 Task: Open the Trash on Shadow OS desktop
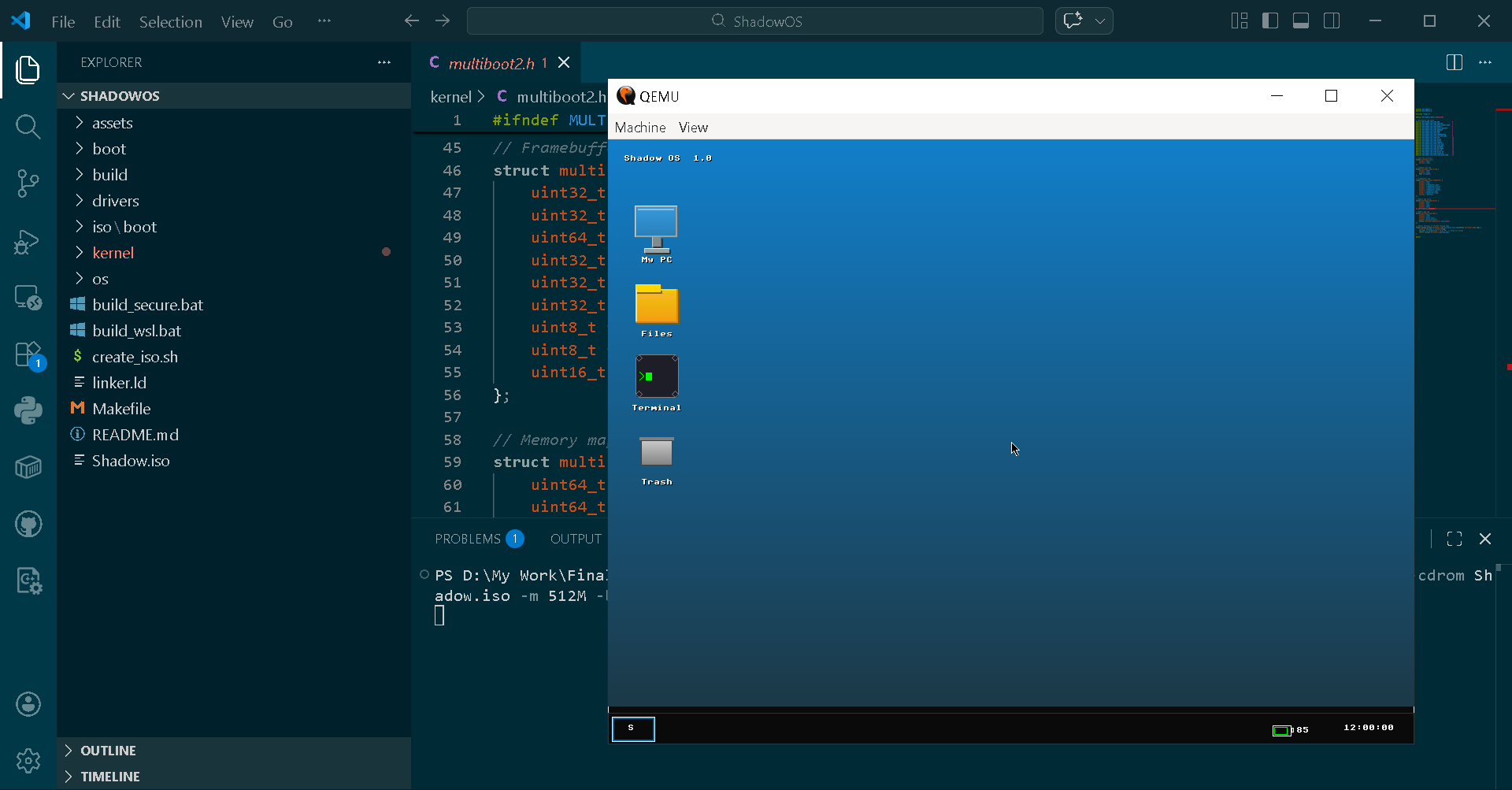pyautogui.click(x=656, y=453)
